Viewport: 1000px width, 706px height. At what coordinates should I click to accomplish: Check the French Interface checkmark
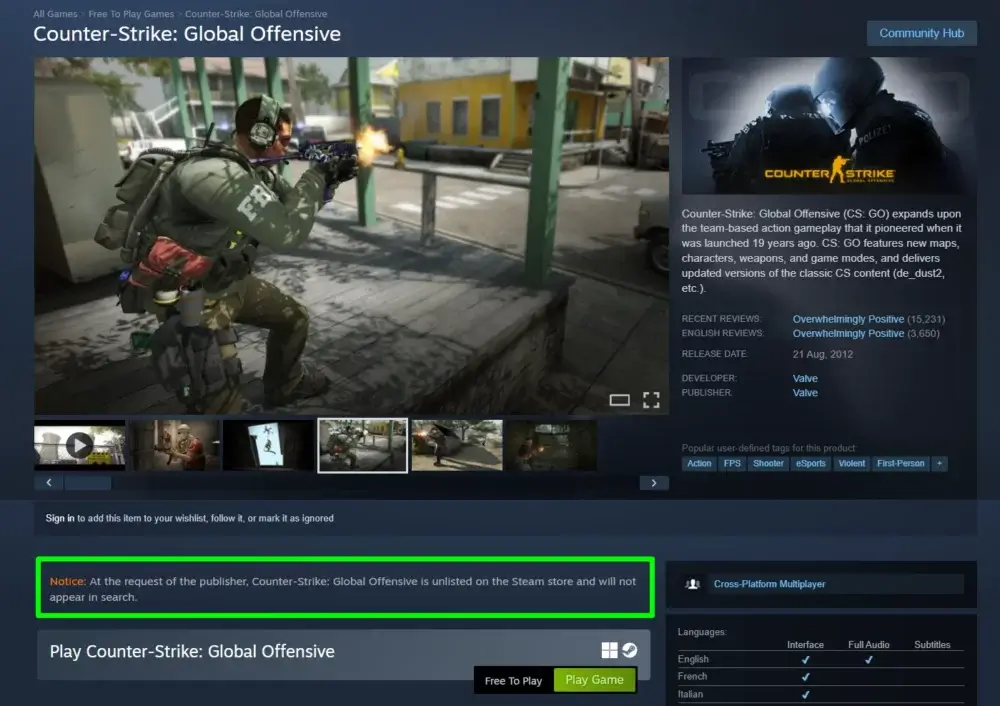click(x=806, y=676)
